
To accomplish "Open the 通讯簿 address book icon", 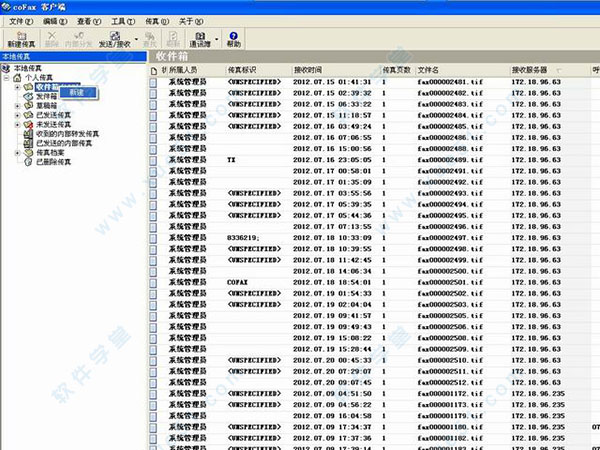I will (x=199, y=35).
